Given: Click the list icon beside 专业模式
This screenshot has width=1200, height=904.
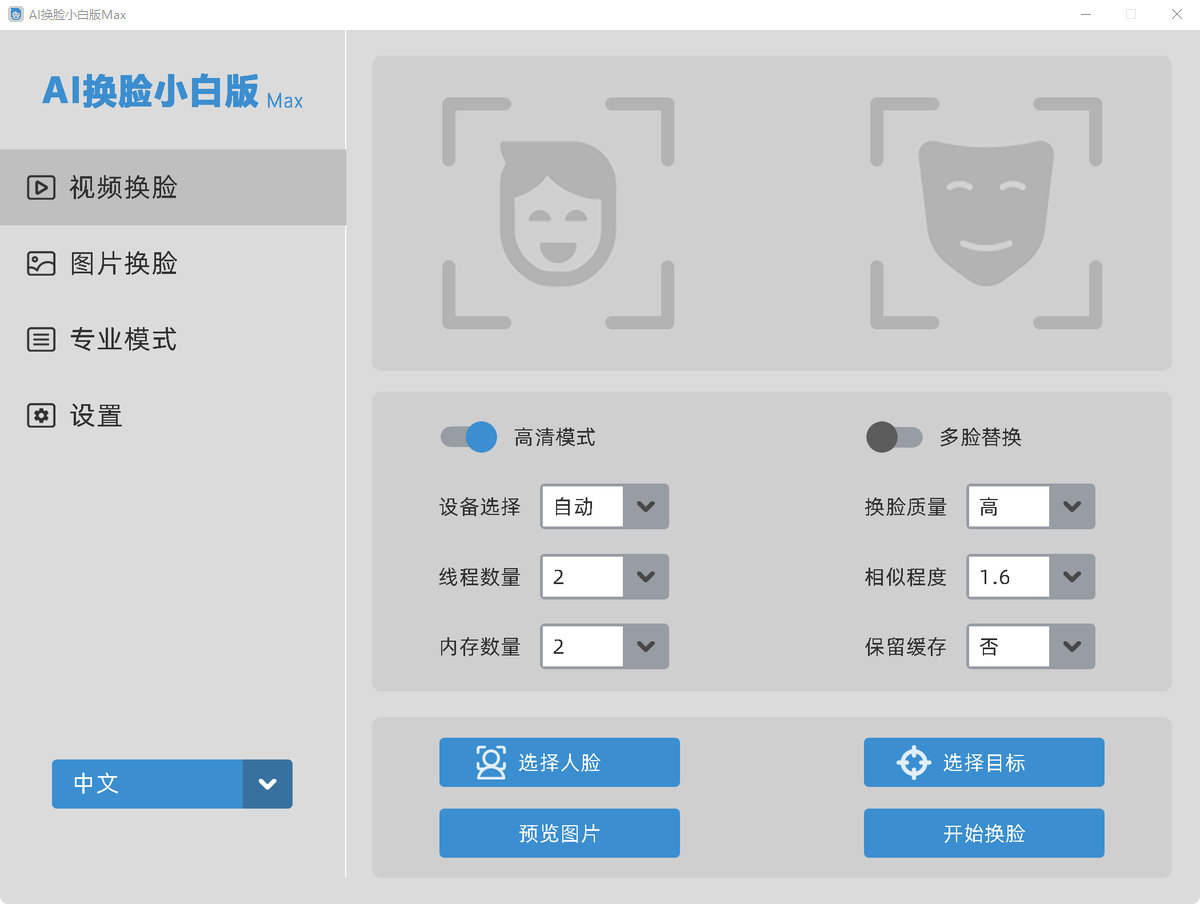Looking at the screenshot, I should pos(41,340).
